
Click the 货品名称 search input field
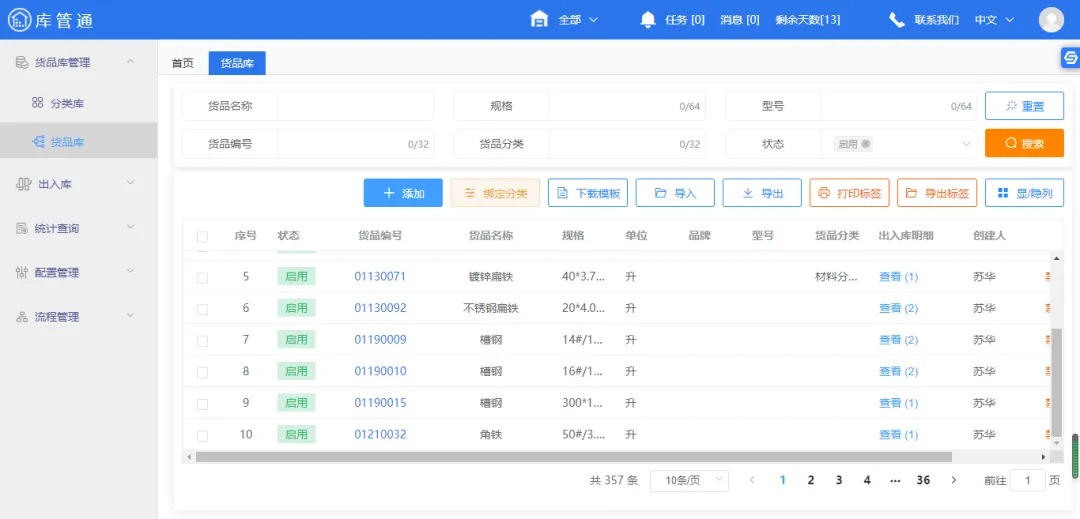coord(355,106)
